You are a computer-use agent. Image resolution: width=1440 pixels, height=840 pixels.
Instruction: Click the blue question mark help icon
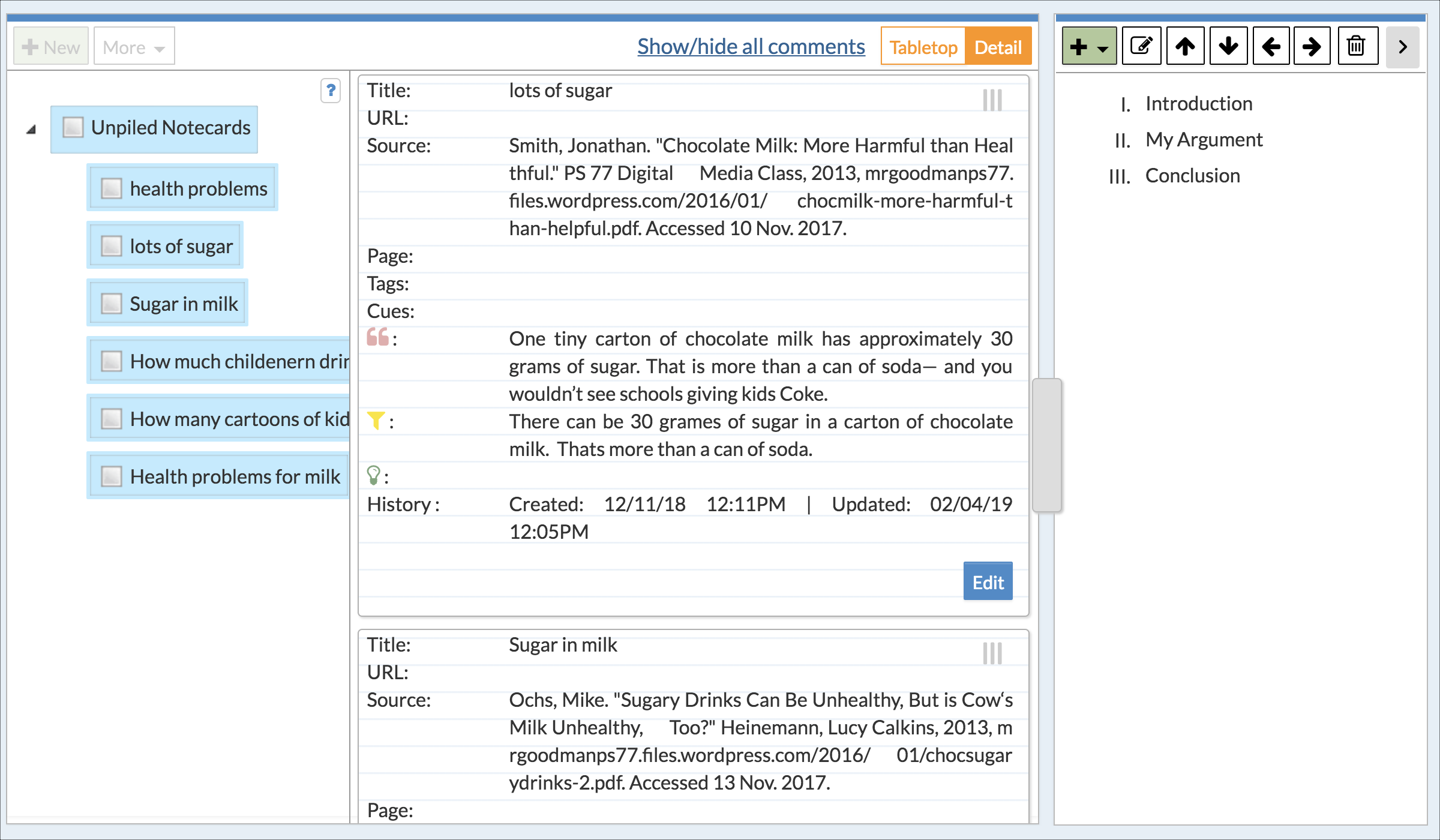(331, 91)
